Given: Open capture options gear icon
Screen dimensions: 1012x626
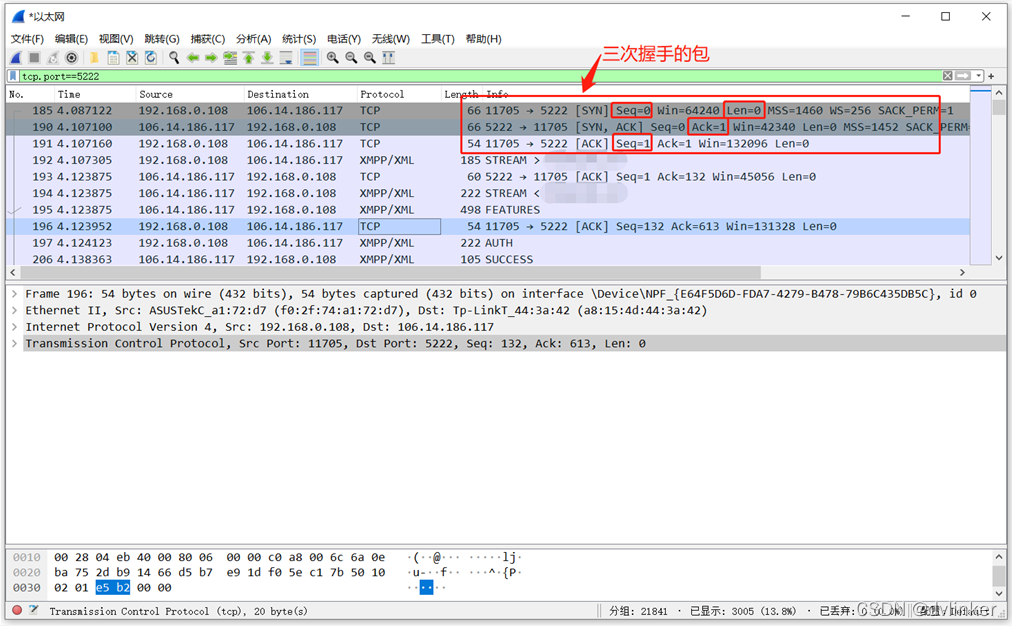Looking at the screenshot, I should 72,58.
